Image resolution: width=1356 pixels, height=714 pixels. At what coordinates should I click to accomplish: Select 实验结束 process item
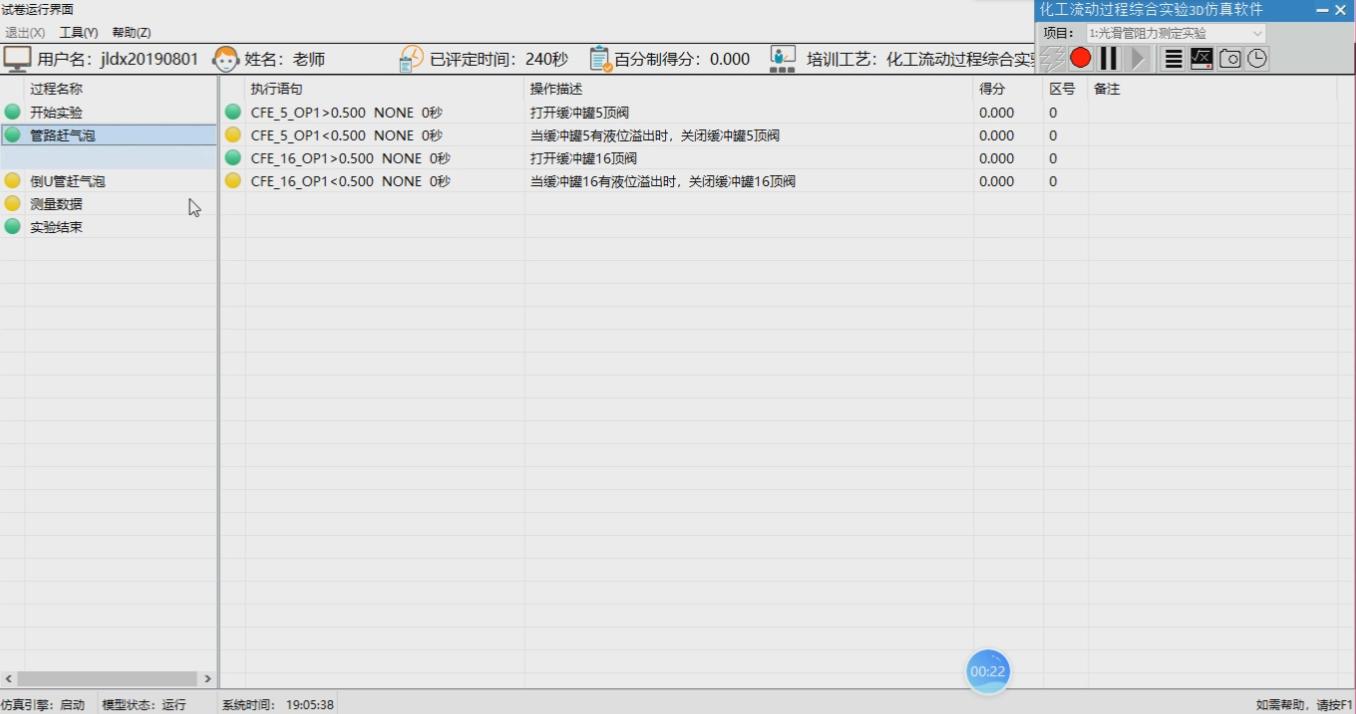56,227
